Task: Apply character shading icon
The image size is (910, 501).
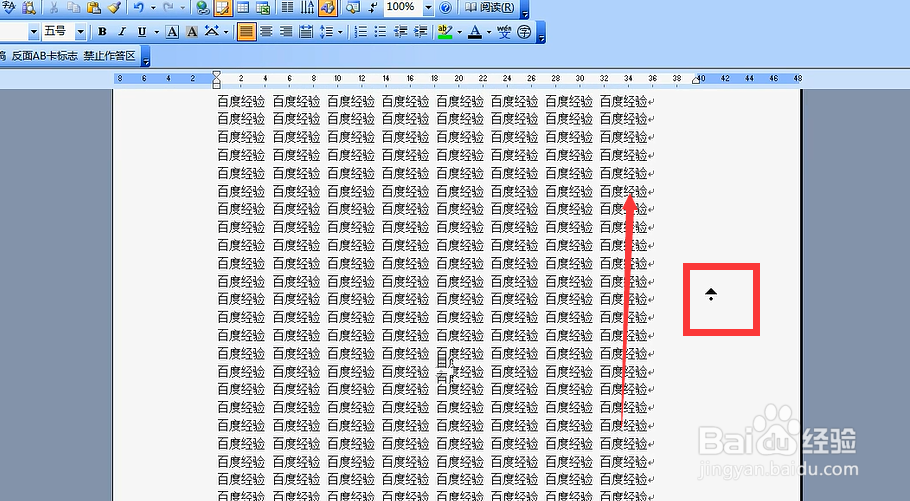Action: (192, 32)
